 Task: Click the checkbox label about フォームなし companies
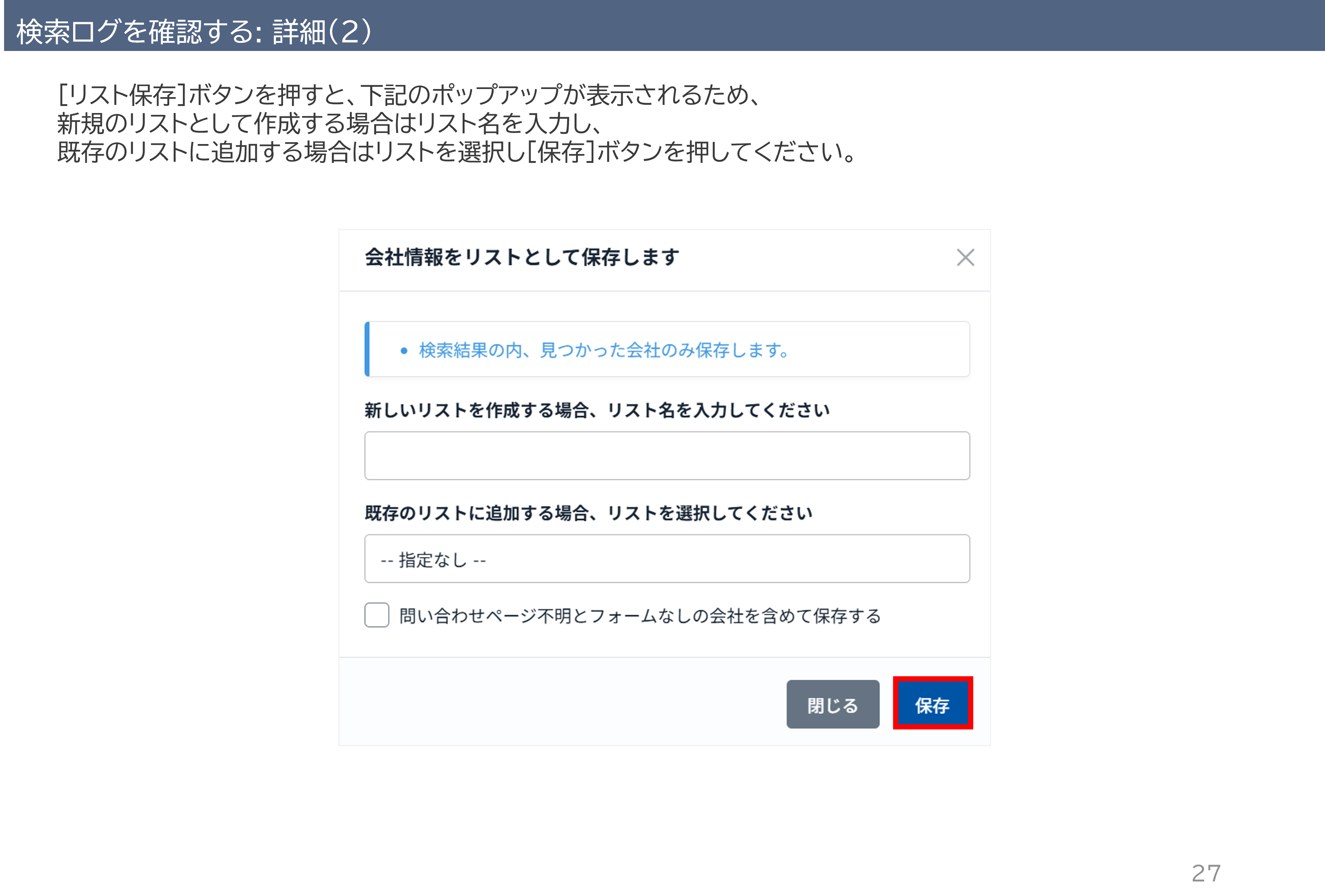coord(640,616)
